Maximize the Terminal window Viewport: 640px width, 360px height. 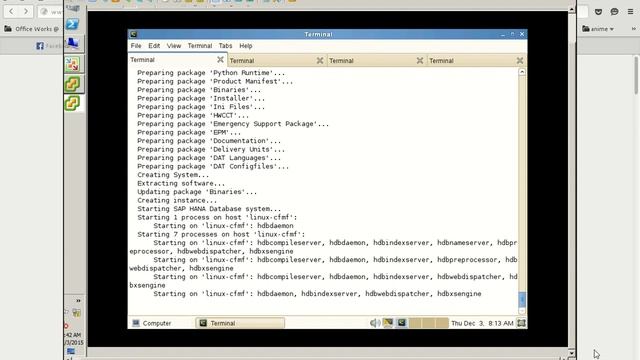512,35
